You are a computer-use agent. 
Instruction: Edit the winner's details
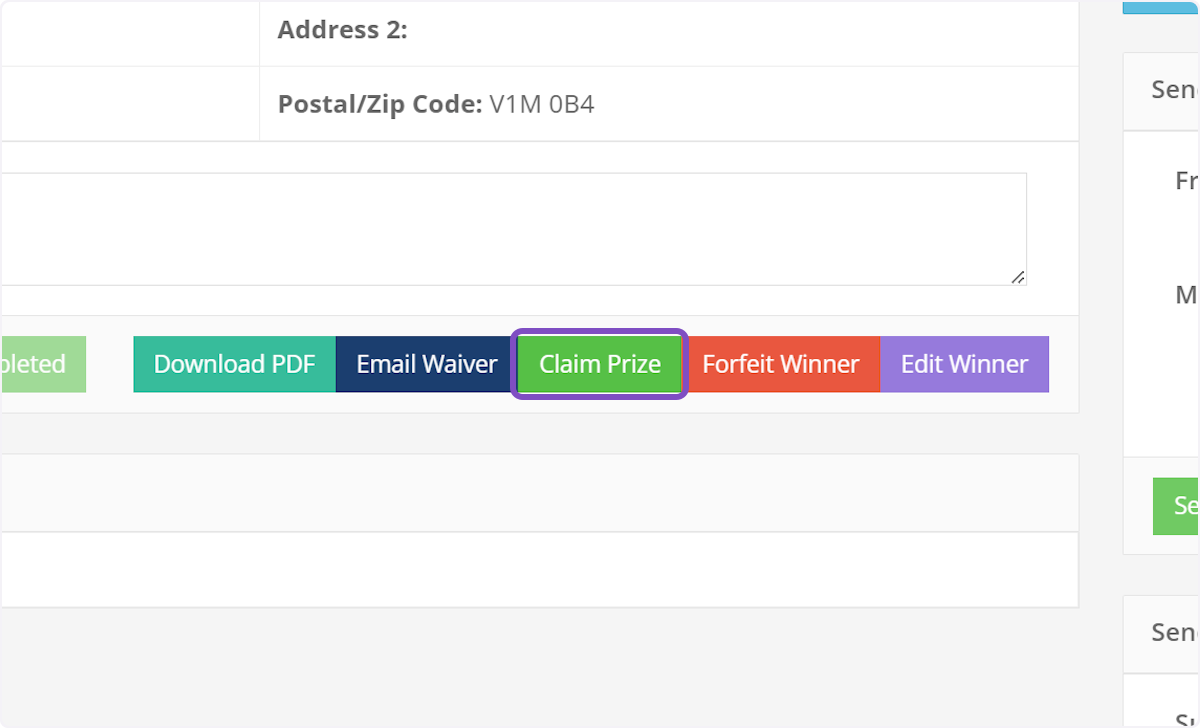[x=963, y=364]
